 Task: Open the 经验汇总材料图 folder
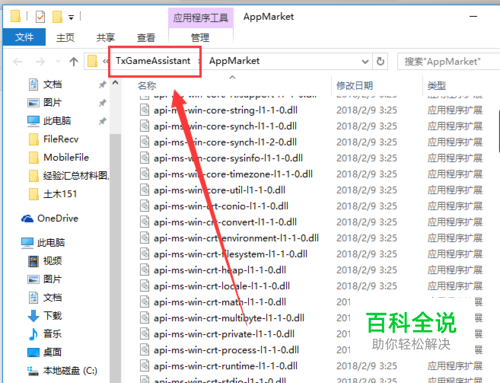(x=76, y=175)
